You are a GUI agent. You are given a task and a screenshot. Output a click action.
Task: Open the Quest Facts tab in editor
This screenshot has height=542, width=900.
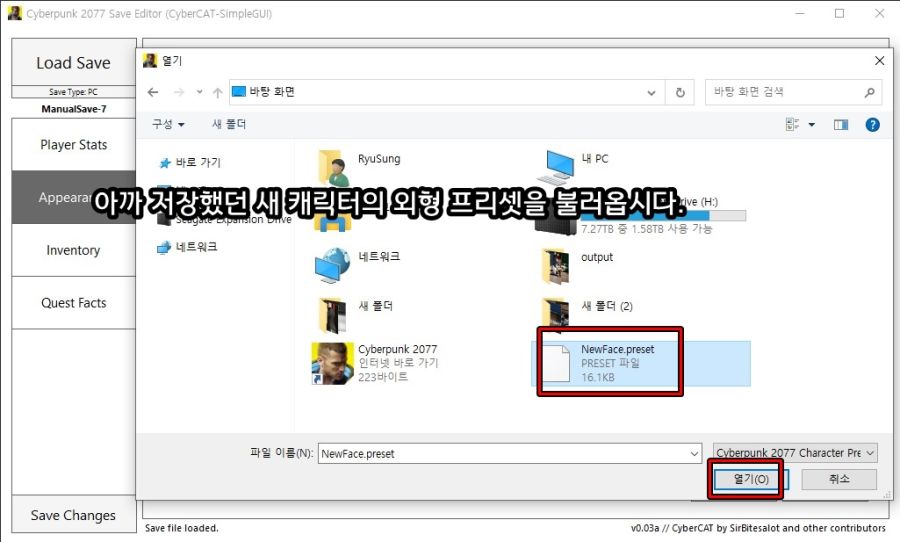pos(73,303)
